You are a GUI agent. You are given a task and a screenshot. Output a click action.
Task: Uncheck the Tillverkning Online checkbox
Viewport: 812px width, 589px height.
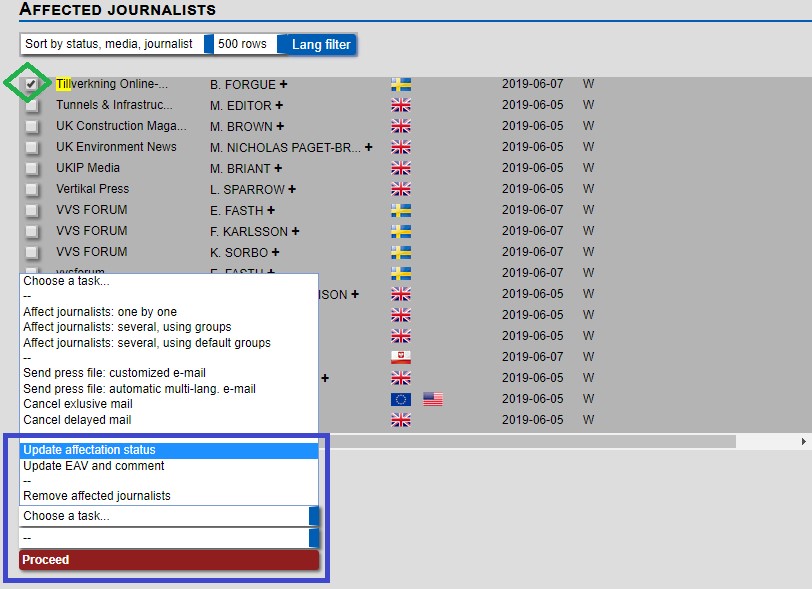click(32, 85)
